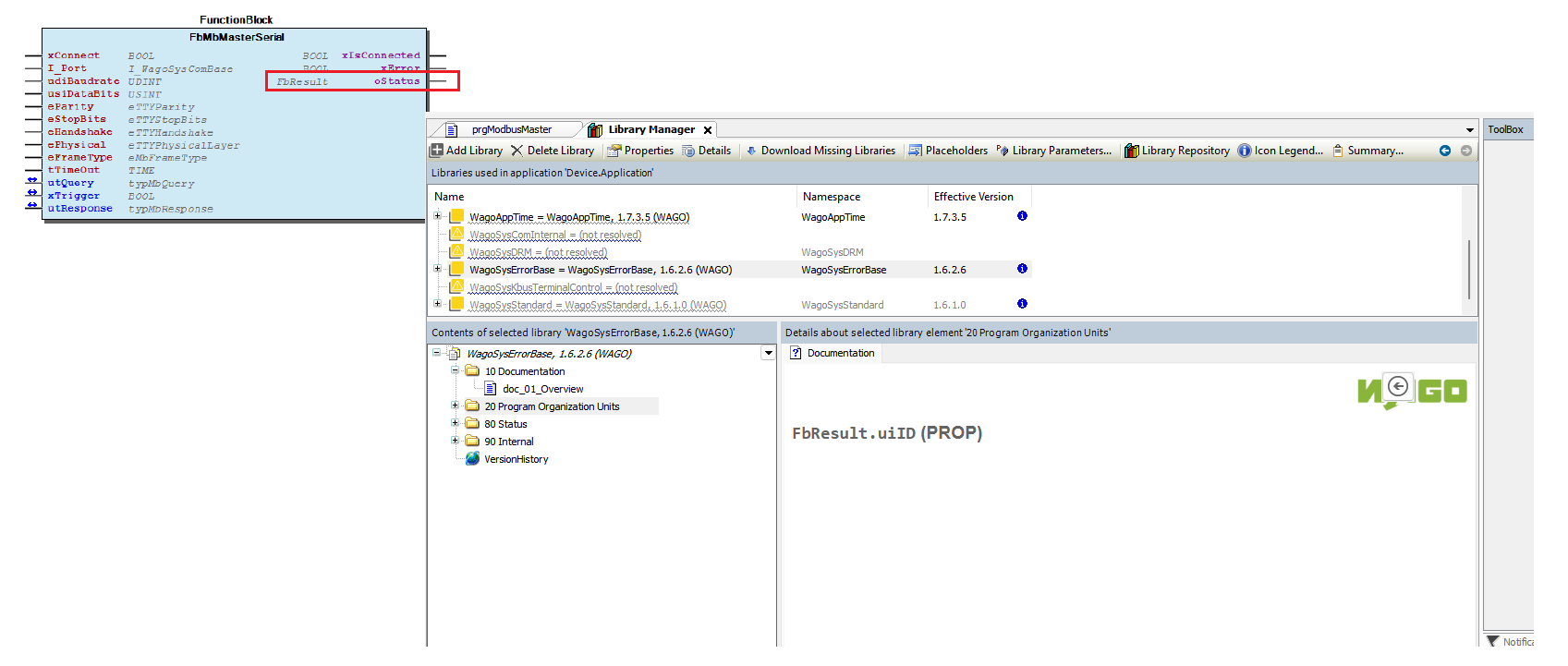Expand the WagoAppTime library entry
The image size is (1568, 666).
tap(437, 216)
